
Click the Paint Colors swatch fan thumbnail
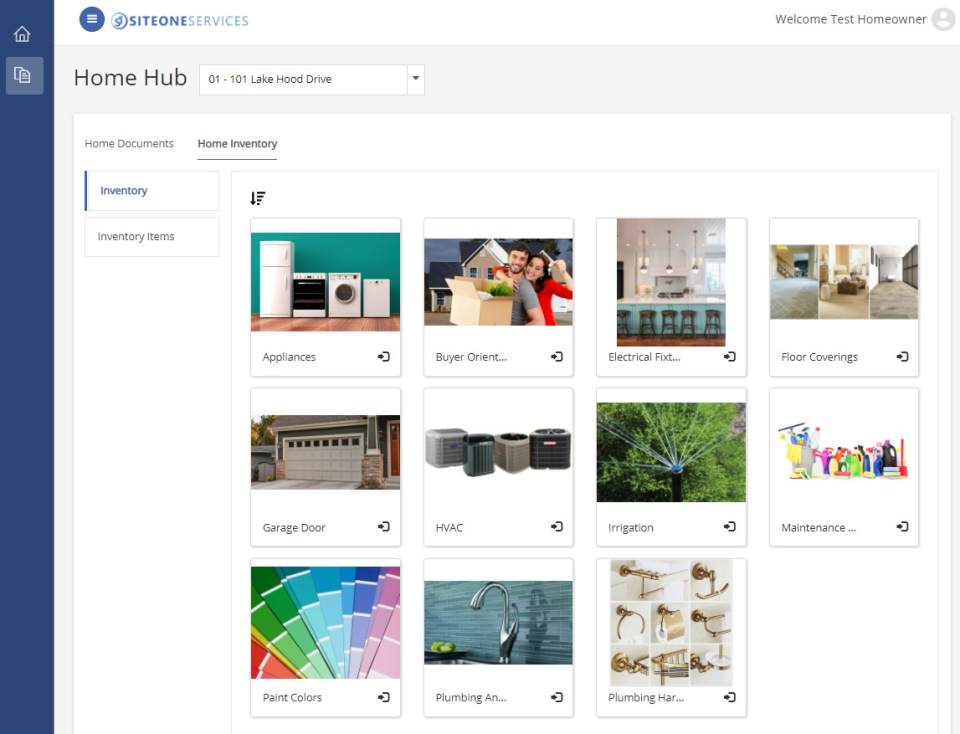coord(325,620)
